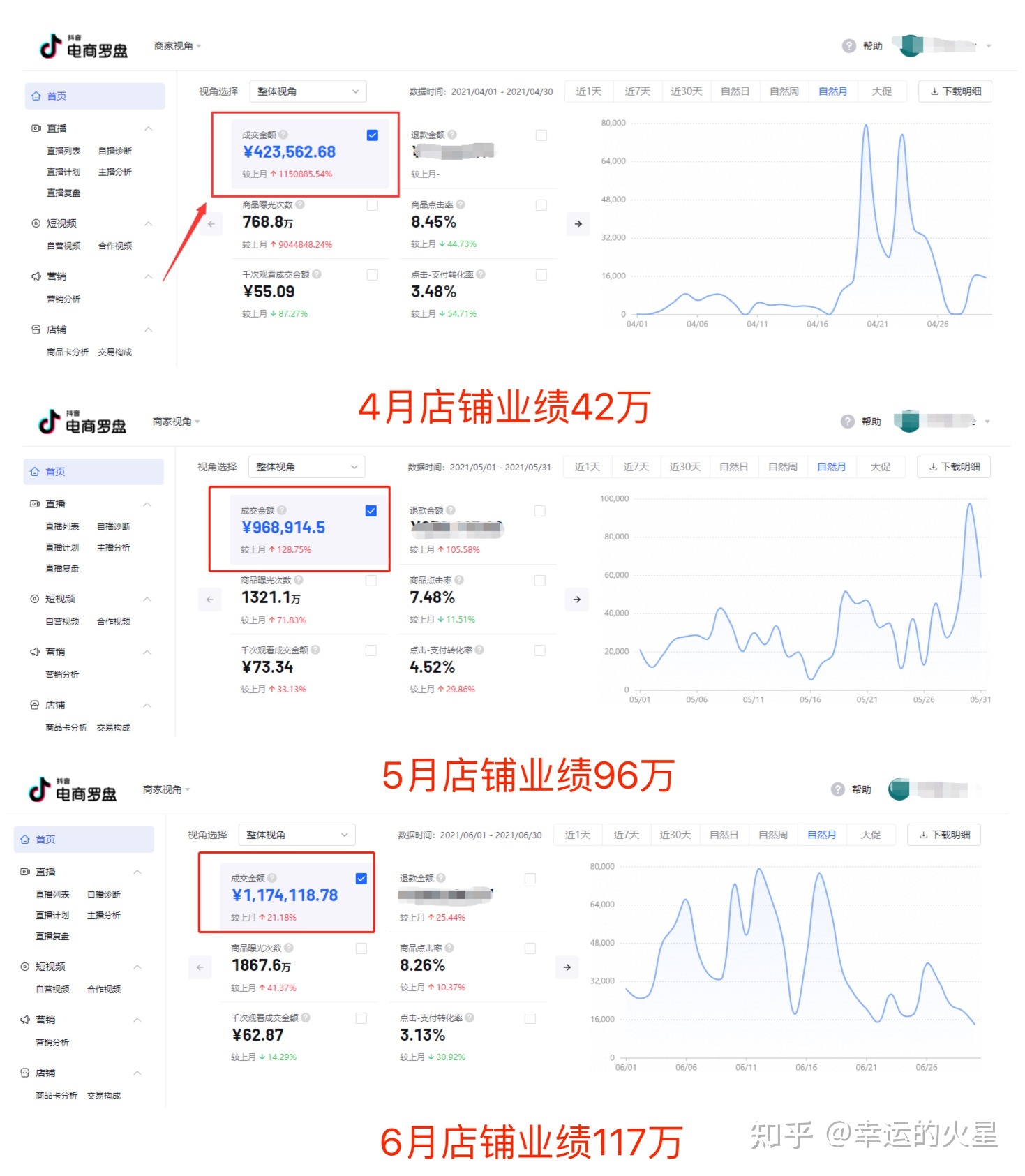Click the Douyin 电商罗盘 logo above the April data
1025x1176 pixels.
pyautogui.click(x=84, y=46)
